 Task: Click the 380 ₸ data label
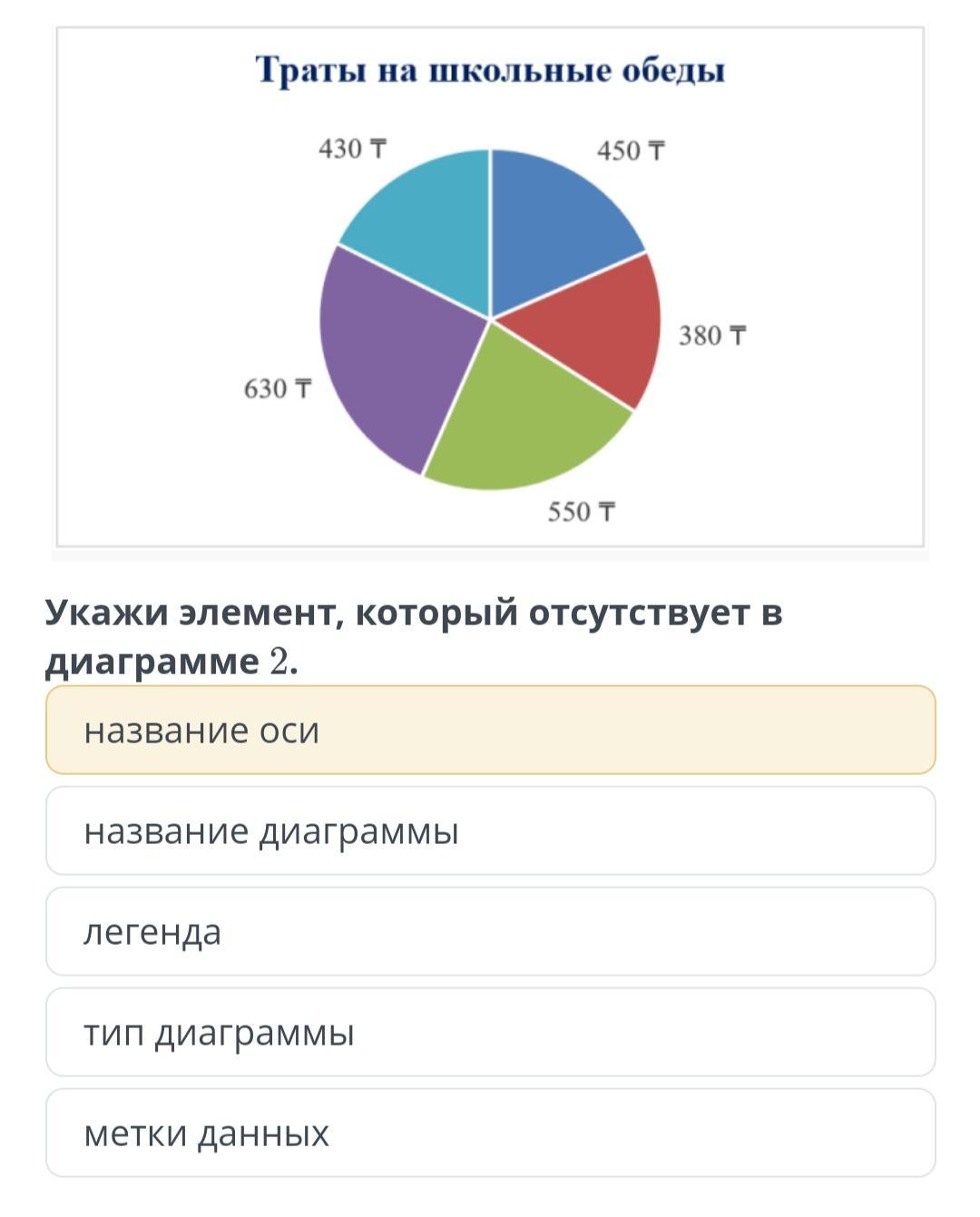tap(712, 336)
